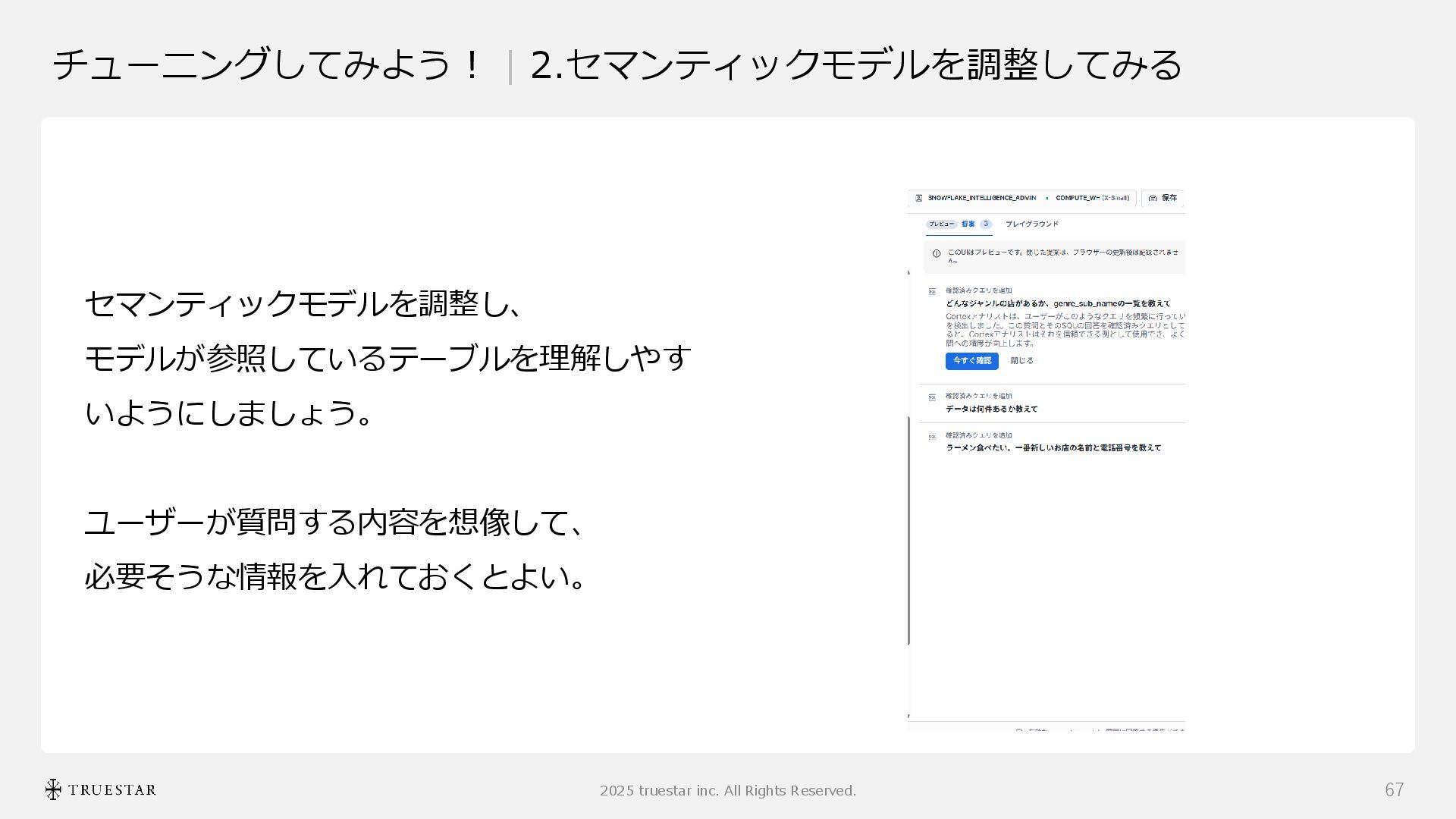The height and width of the screenshot is (819, 1456).
Task: Click SQL icon of genre_sub_name suggestion
Action: (932, 291)
